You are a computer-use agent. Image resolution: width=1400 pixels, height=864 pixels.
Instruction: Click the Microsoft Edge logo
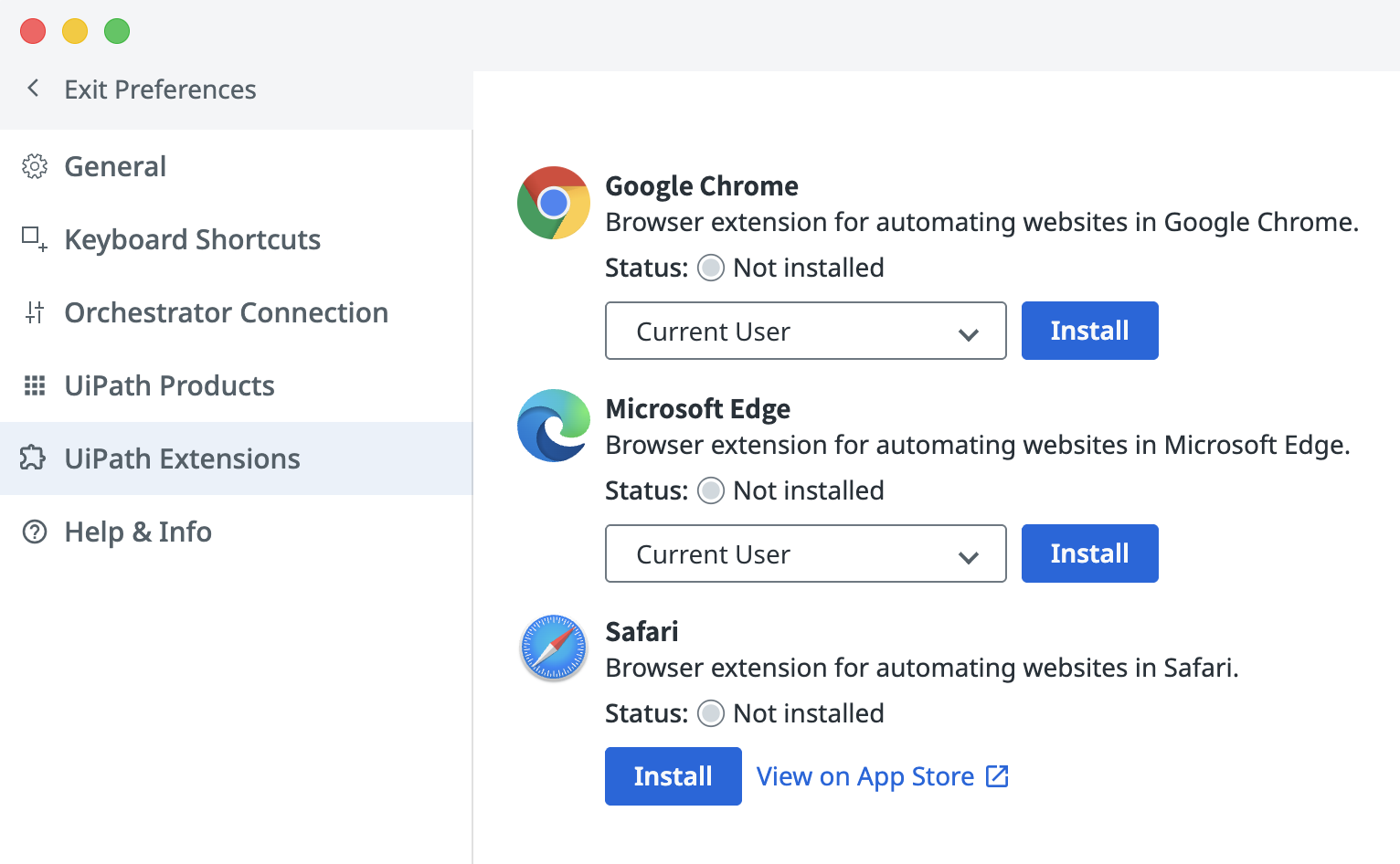coord(554,426)
